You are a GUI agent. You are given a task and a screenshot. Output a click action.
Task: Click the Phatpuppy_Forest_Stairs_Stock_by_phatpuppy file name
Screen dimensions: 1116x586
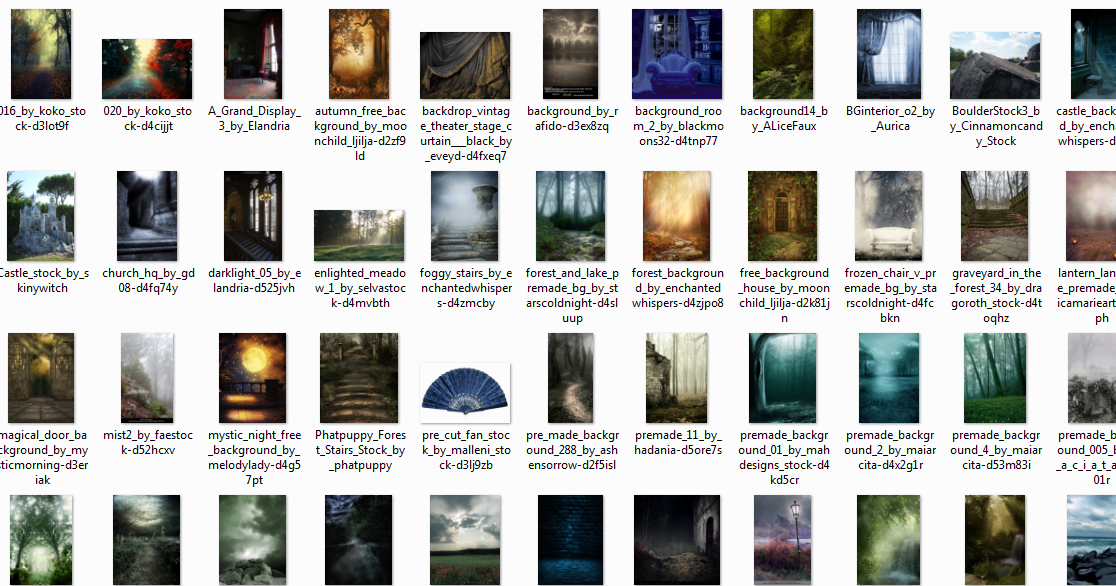[360, 450]
